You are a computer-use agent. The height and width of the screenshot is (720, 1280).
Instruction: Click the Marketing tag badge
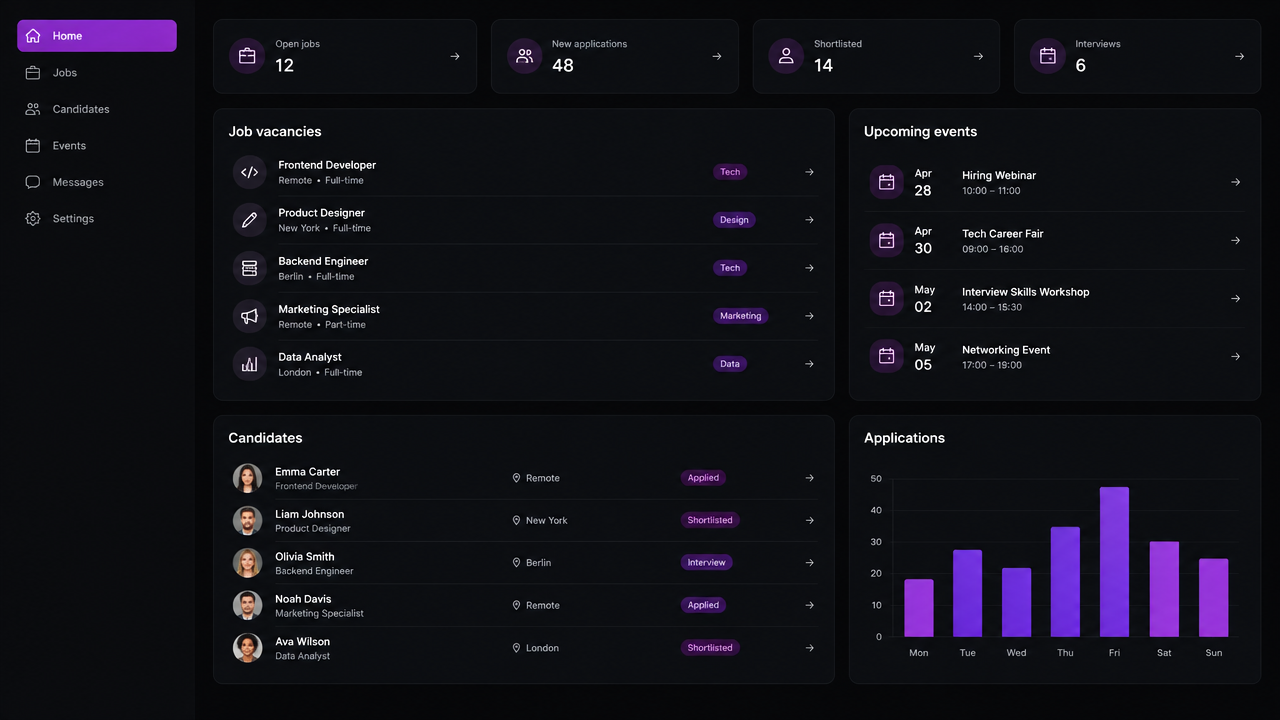click(x=741, y=316)
